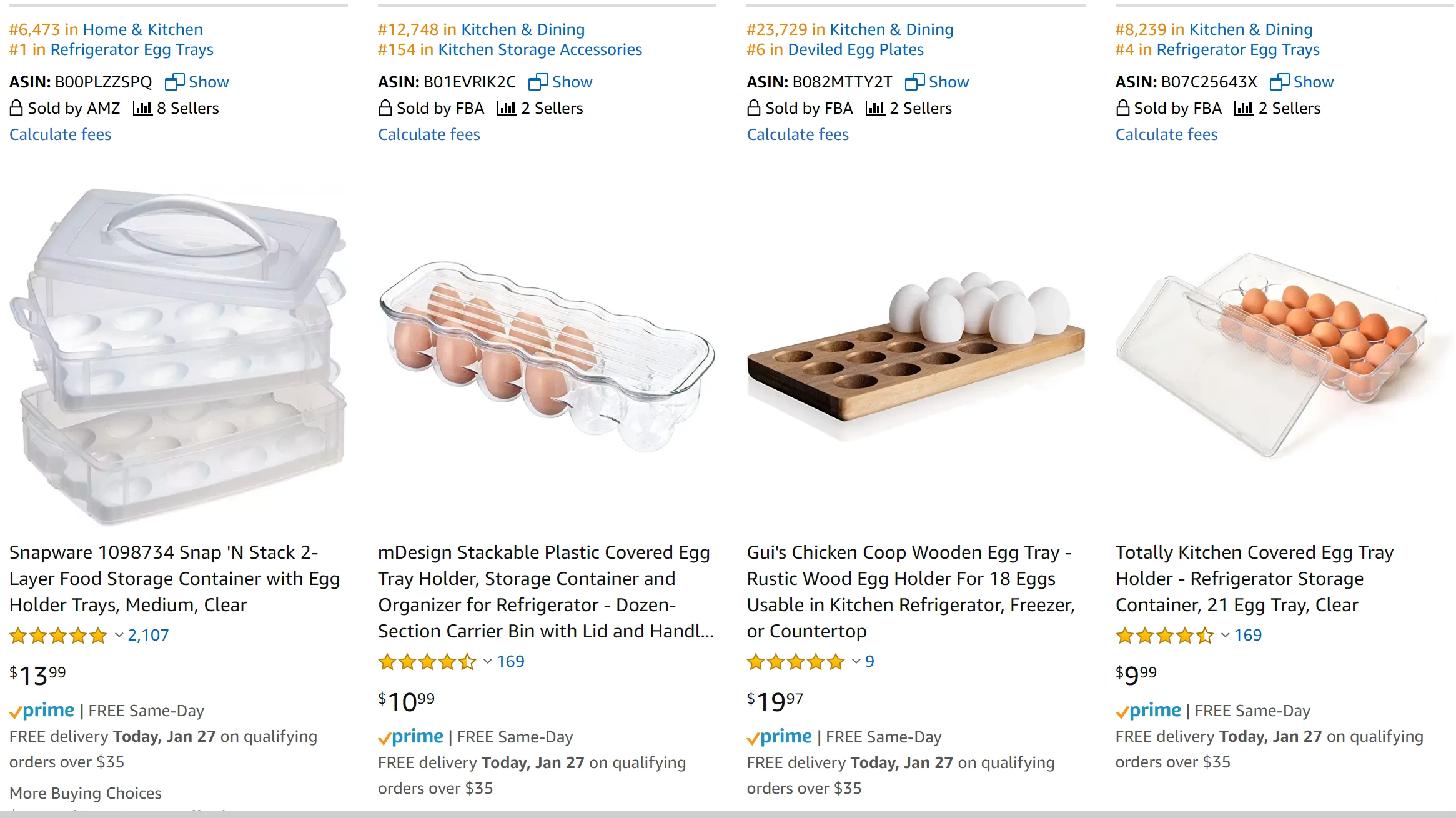Click the star rating of the Totally Kitchen egg tray
This screenshot has width=1456, height=818.
(1164, 636)
